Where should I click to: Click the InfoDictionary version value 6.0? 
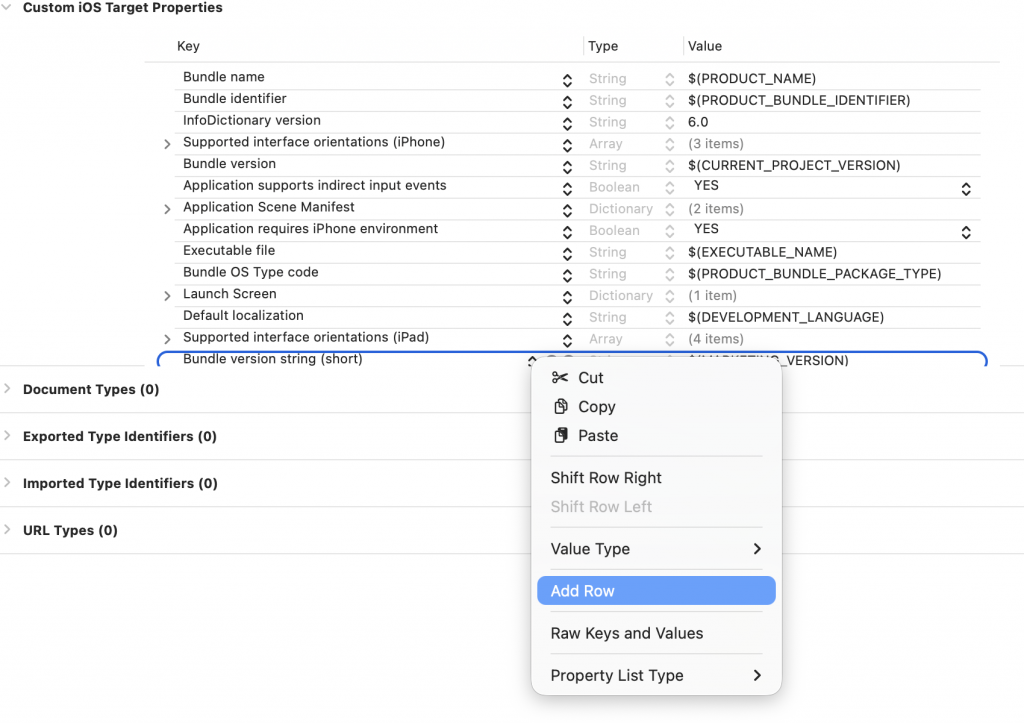[698, 122]
